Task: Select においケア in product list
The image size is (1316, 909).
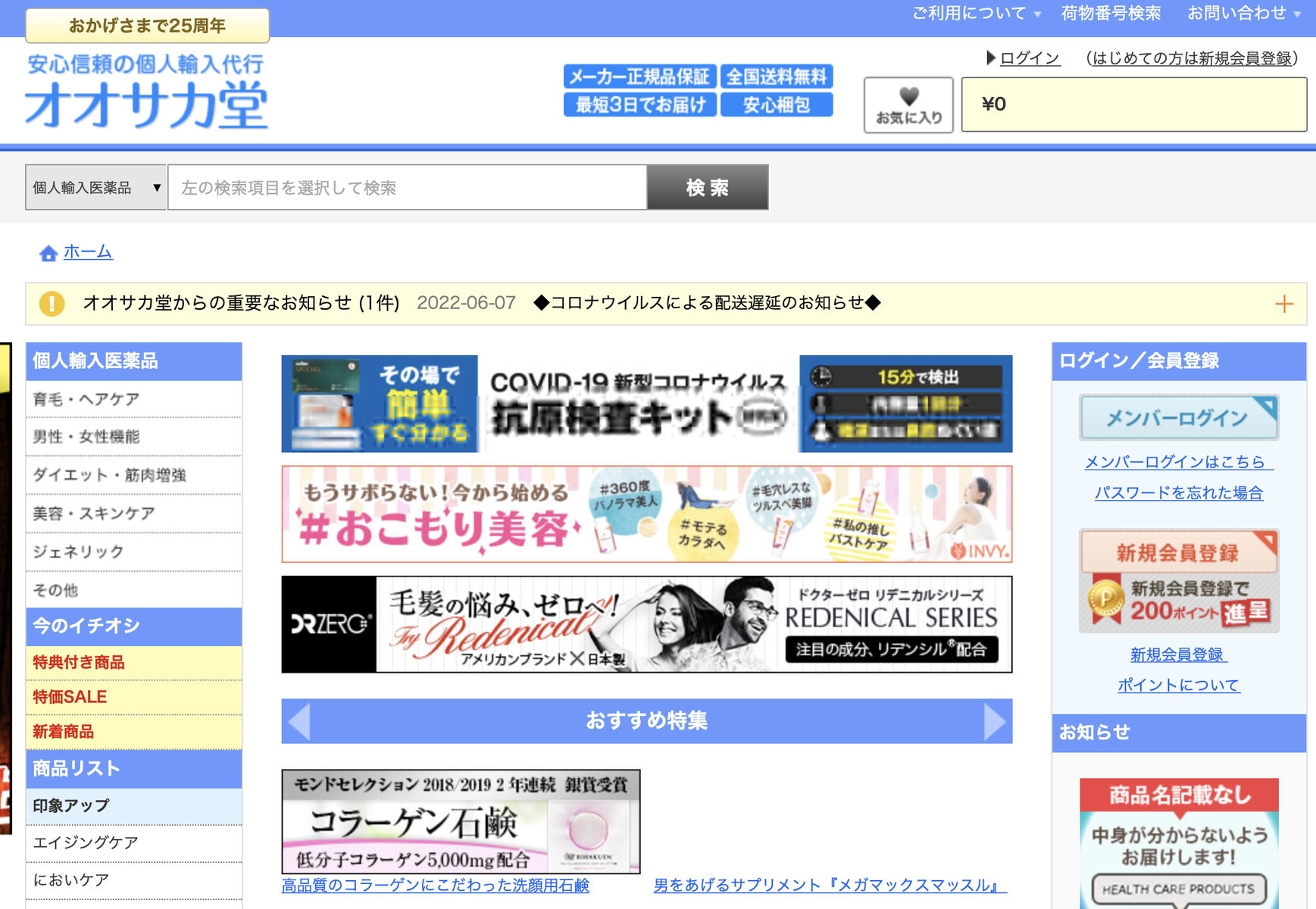Action: (134, 880)
